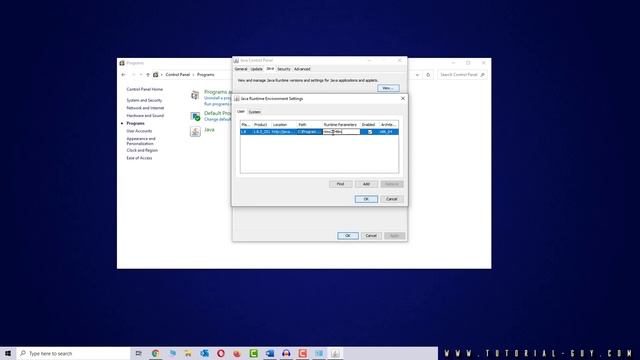Image resolution: width=640 pixels, height=360 pixels.
Task: Expand the address bar history dropdown
Action: (417, 75)
